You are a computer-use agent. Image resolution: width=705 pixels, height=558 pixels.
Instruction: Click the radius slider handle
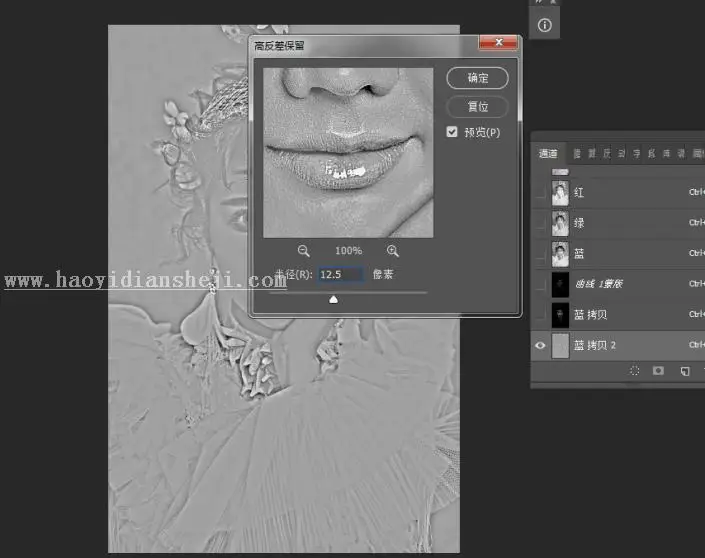tap(333, 299)
